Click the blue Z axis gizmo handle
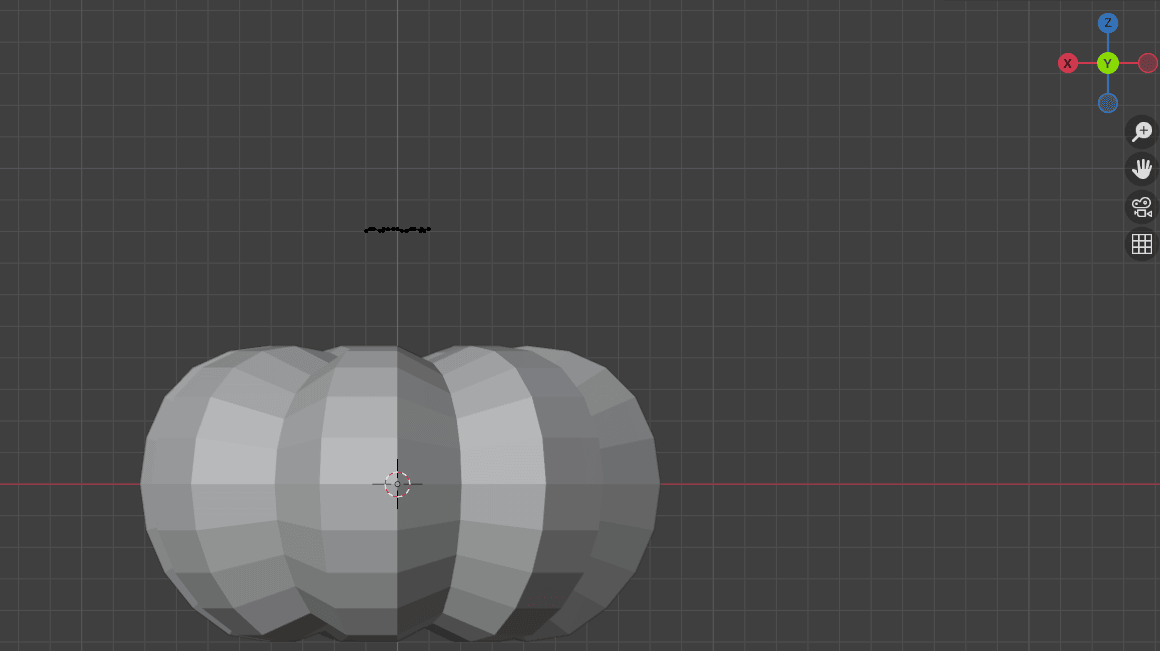 pyautogui.click(x=1107, y=23)
